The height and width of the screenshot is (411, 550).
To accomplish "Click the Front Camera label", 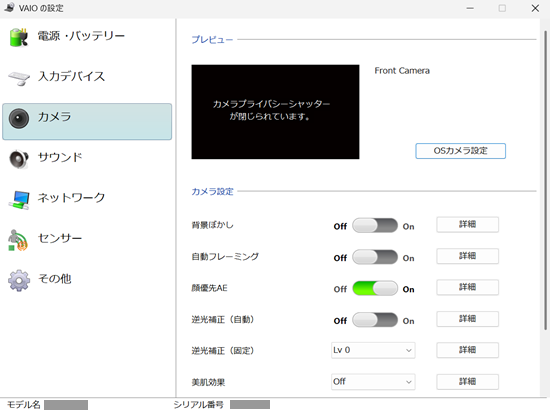I will (402, 71).
